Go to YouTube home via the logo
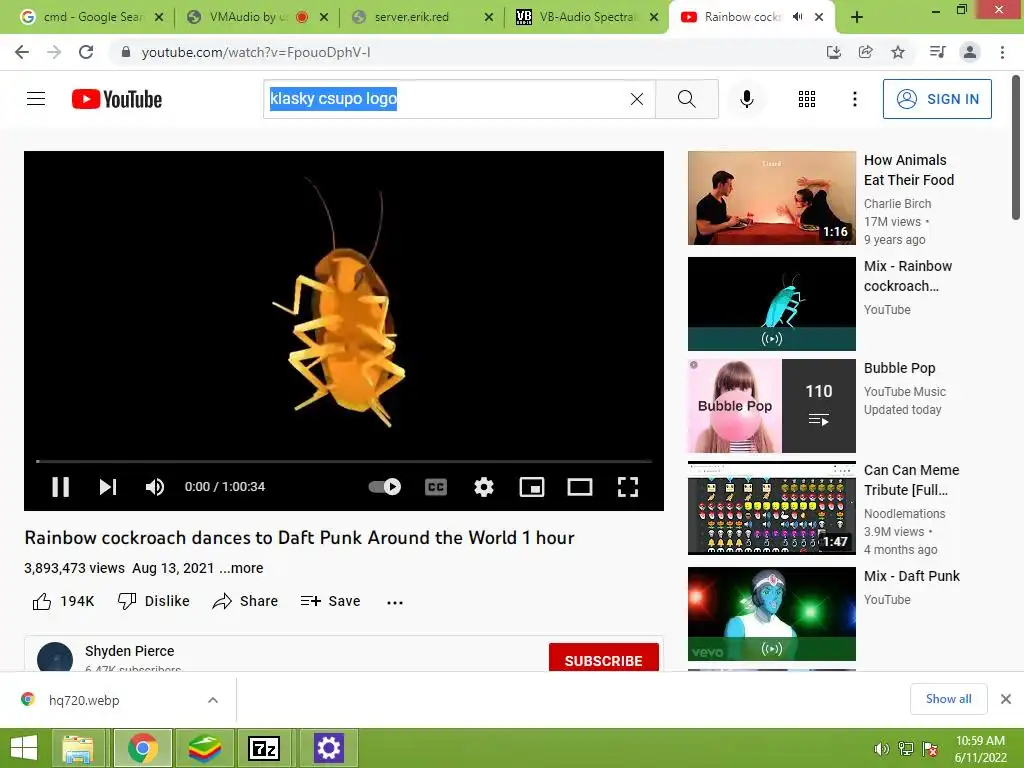 (x=117, y=99)
